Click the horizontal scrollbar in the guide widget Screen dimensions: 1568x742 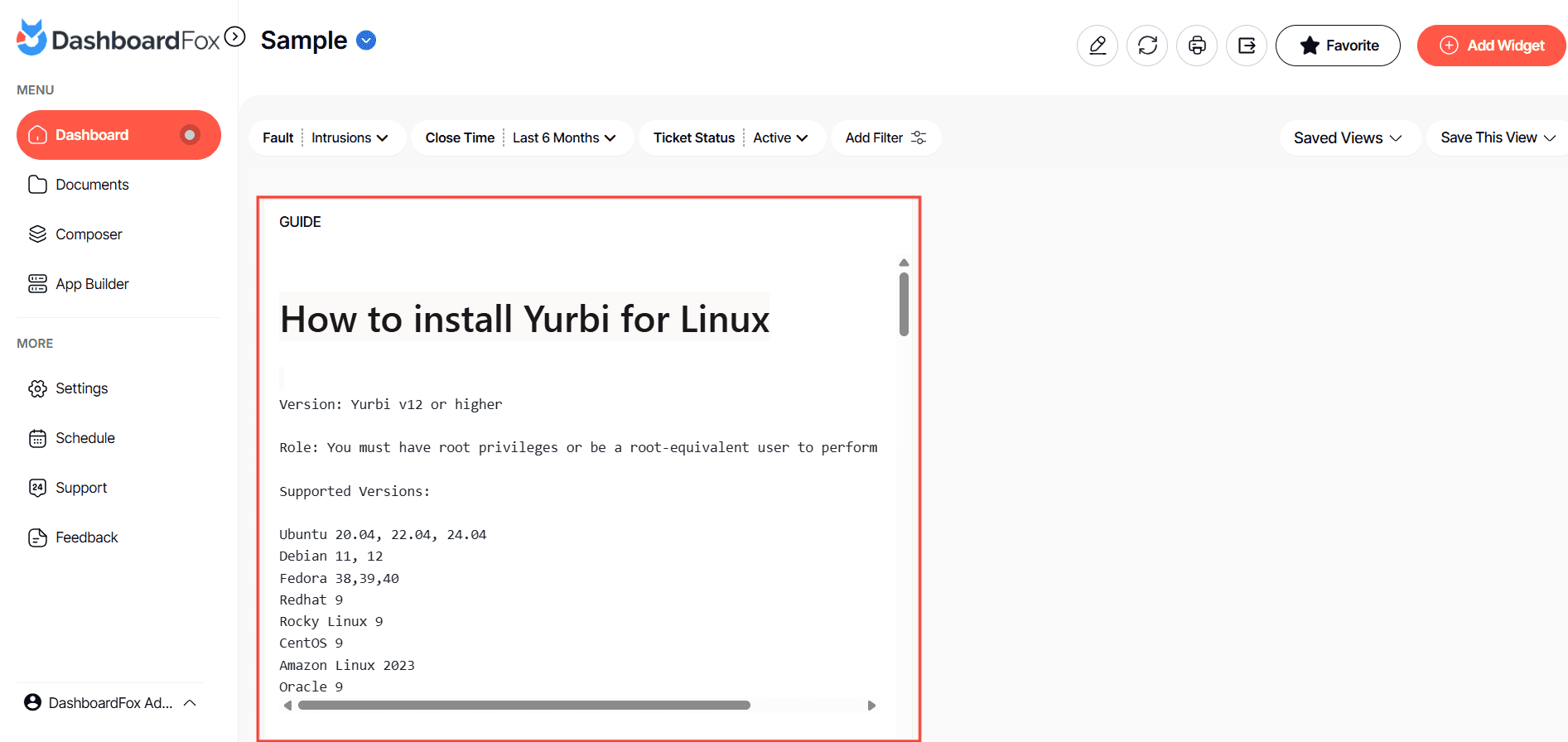[523, 706]
